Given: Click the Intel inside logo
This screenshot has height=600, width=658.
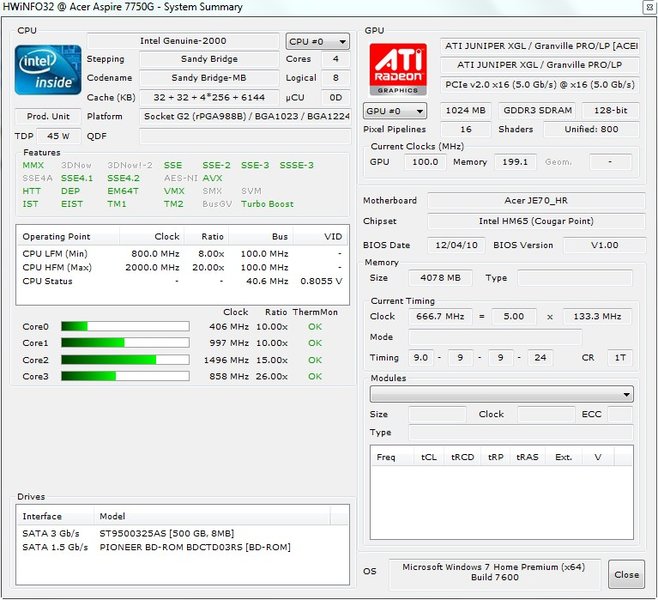Looking at the screenshot, I should pyautogui.click(x=48, y=70).
